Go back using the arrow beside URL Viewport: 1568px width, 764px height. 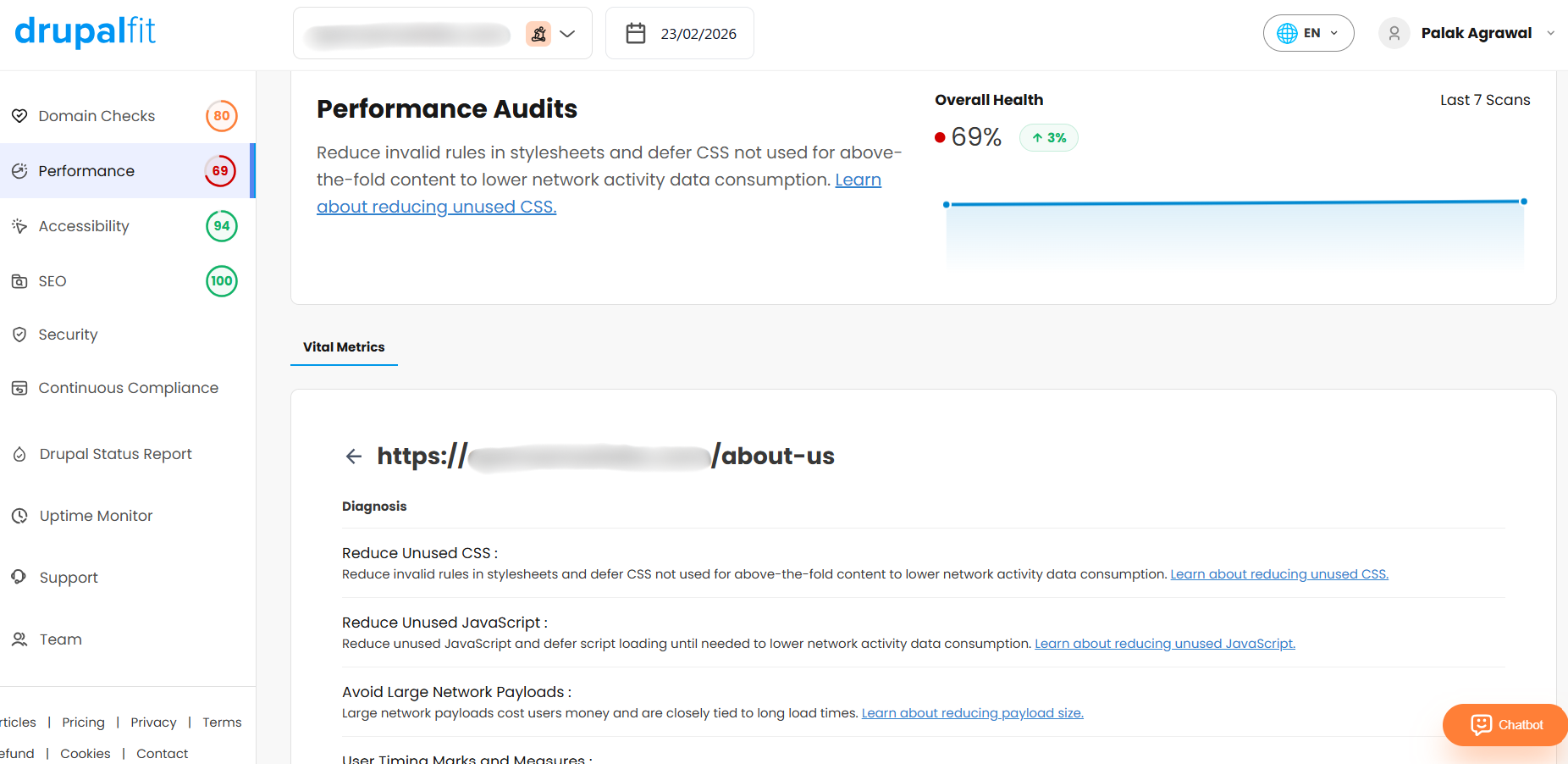point(353,457)
